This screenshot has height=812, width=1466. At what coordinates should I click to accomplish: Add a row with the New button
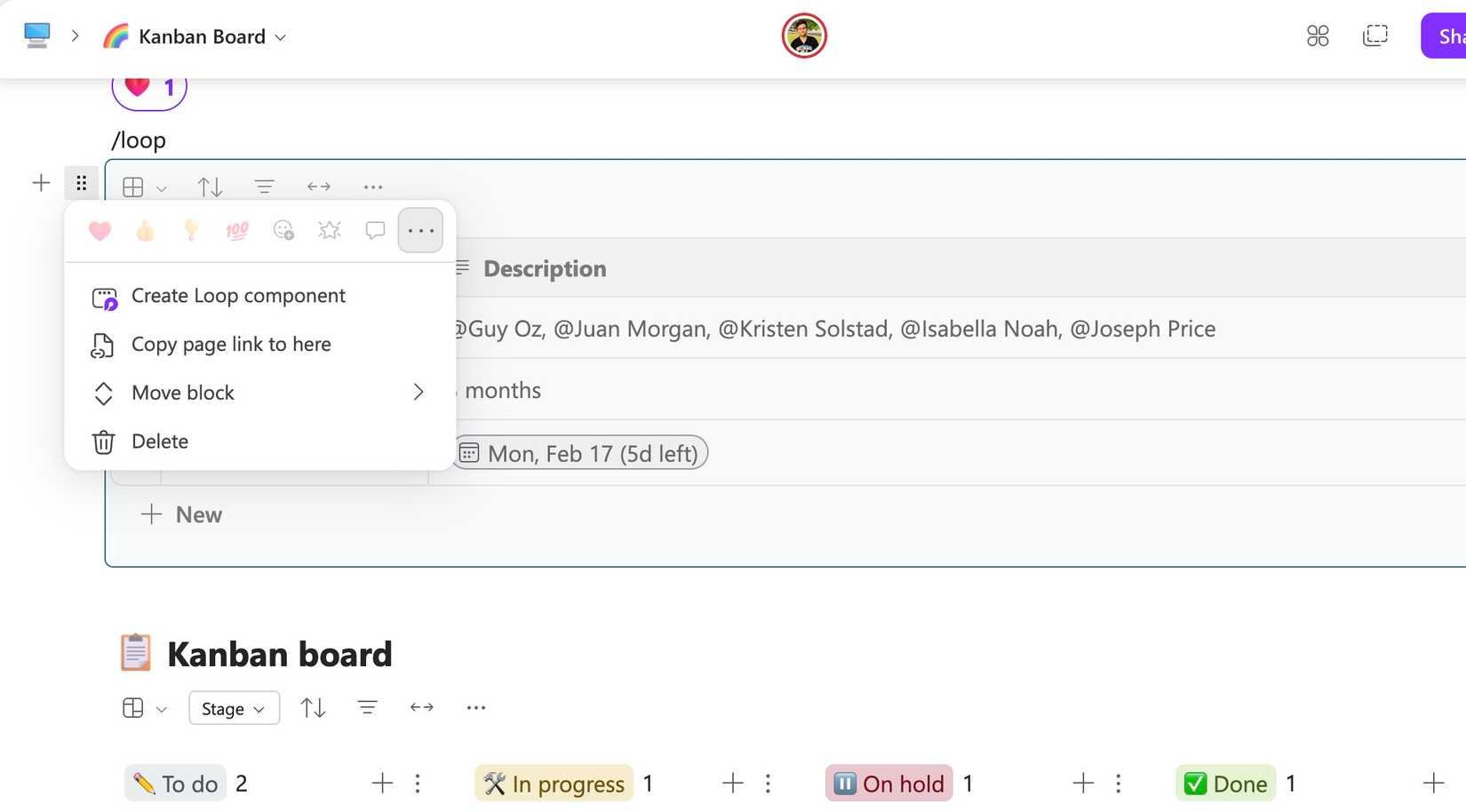tap(181, 514)
